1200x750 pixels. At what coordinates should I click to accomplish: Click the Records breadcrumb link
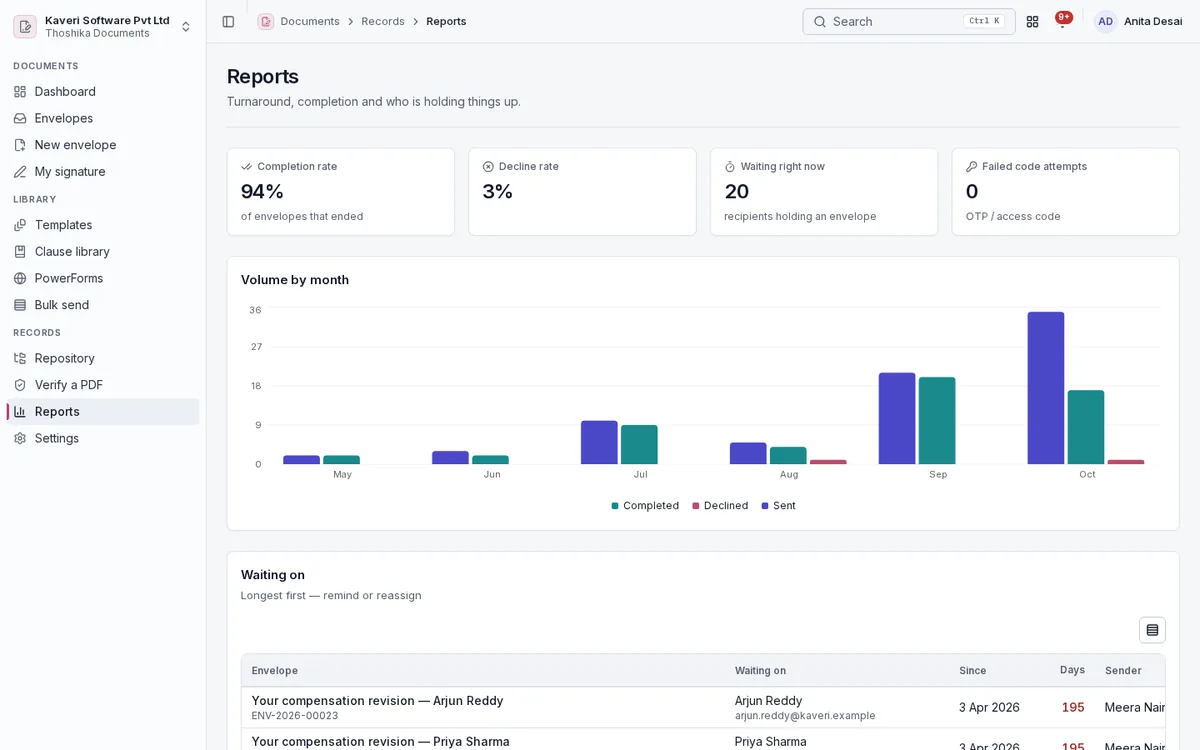pos(383,21)
